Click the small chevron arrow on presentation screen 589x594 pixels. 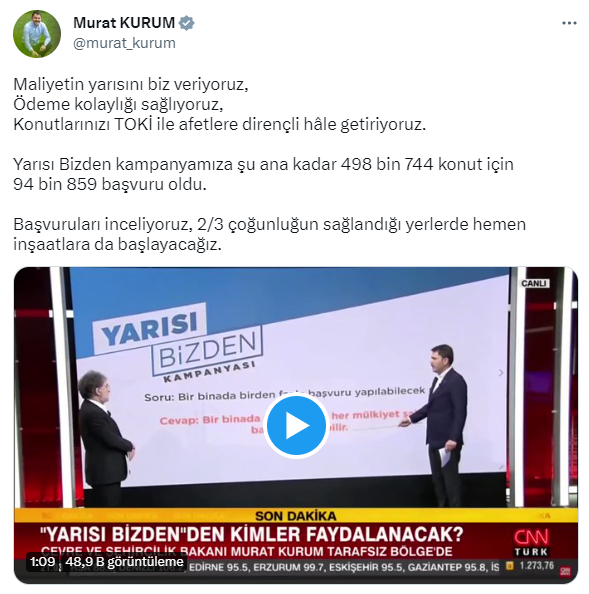501,373
